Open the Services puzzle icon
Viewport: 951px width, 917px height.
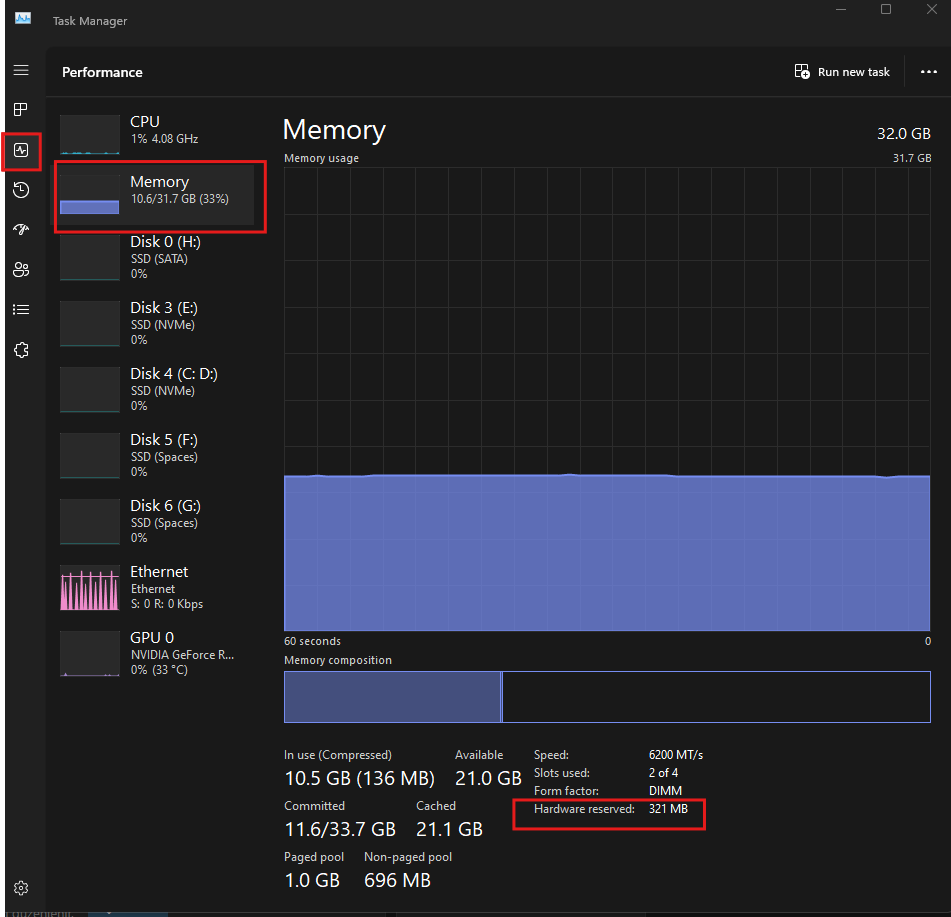[21, 350]
